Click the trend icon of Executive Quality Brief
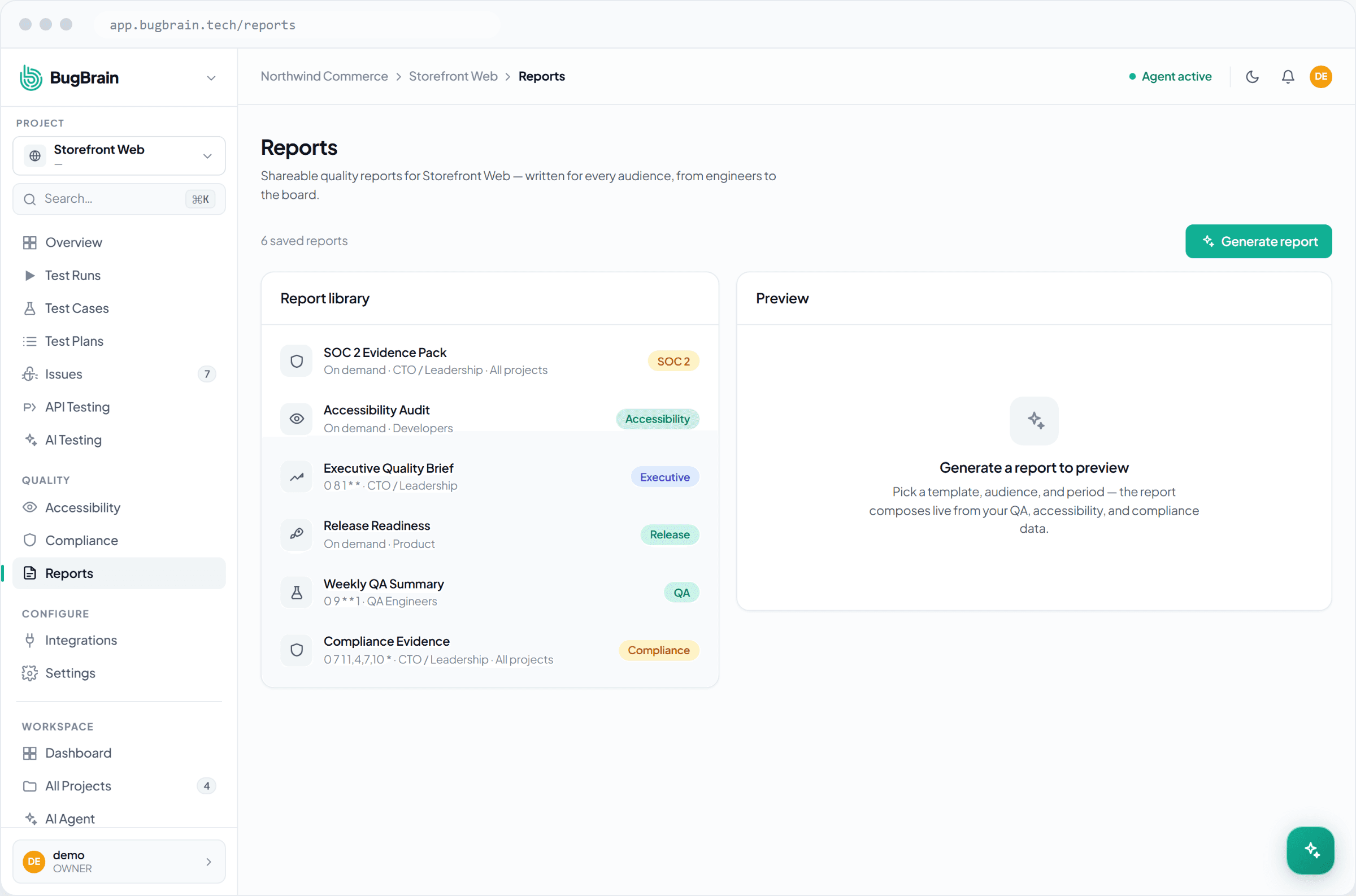 [x=296, y=477]
